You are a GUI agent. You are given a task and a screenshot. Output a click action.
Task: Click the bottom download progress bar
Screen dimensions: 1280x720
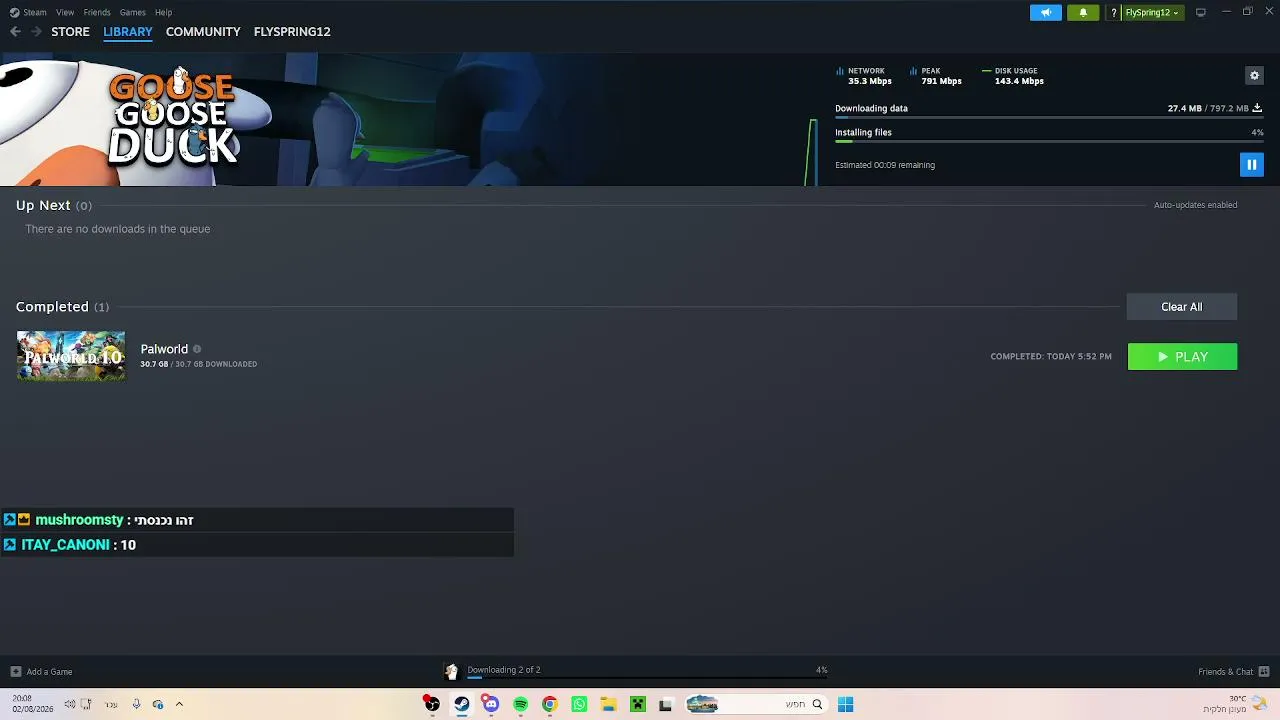(x=647, y=678)
